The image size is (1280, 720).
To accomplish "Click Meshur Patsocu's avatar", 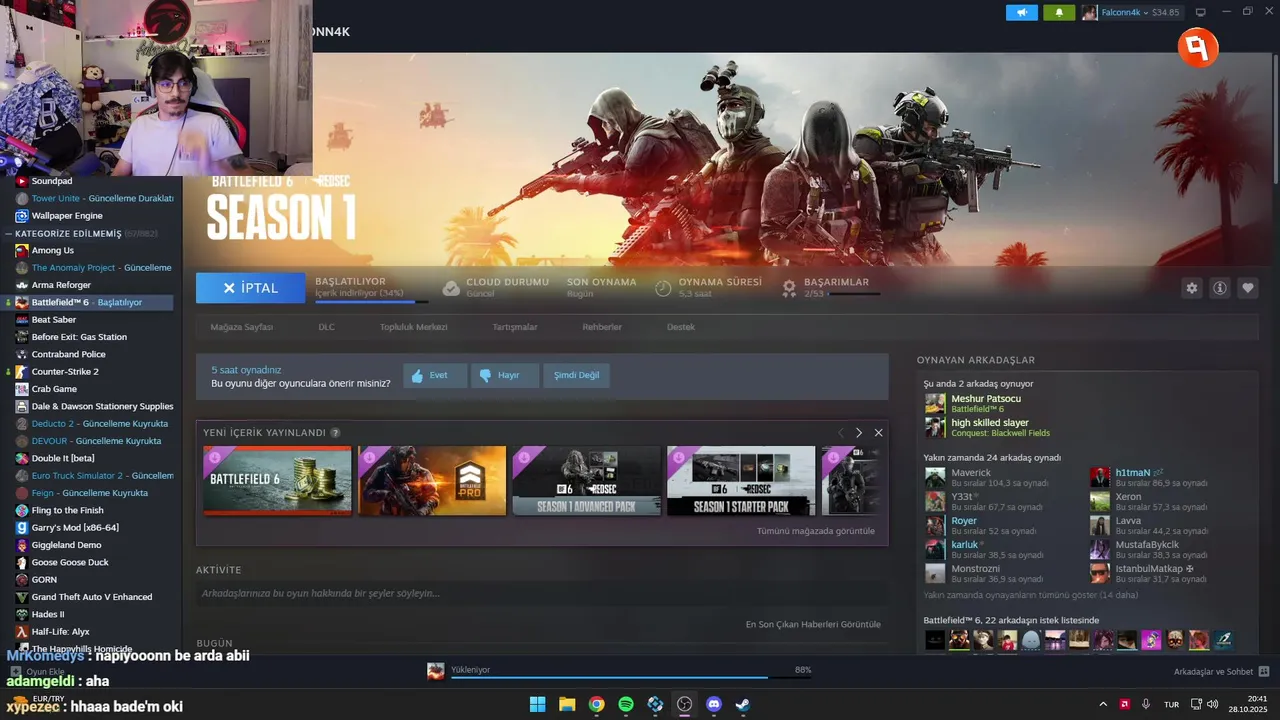I will pyautogui.click(x=935, y=403).
